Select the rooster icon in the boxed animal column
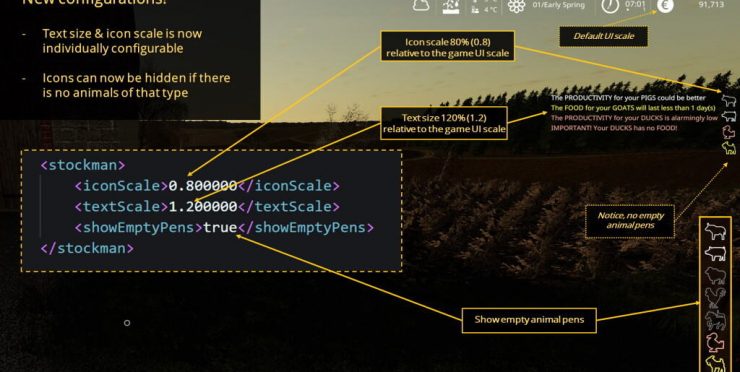The width and height of the screenshot is (740, 372). [x=715, y=297]
